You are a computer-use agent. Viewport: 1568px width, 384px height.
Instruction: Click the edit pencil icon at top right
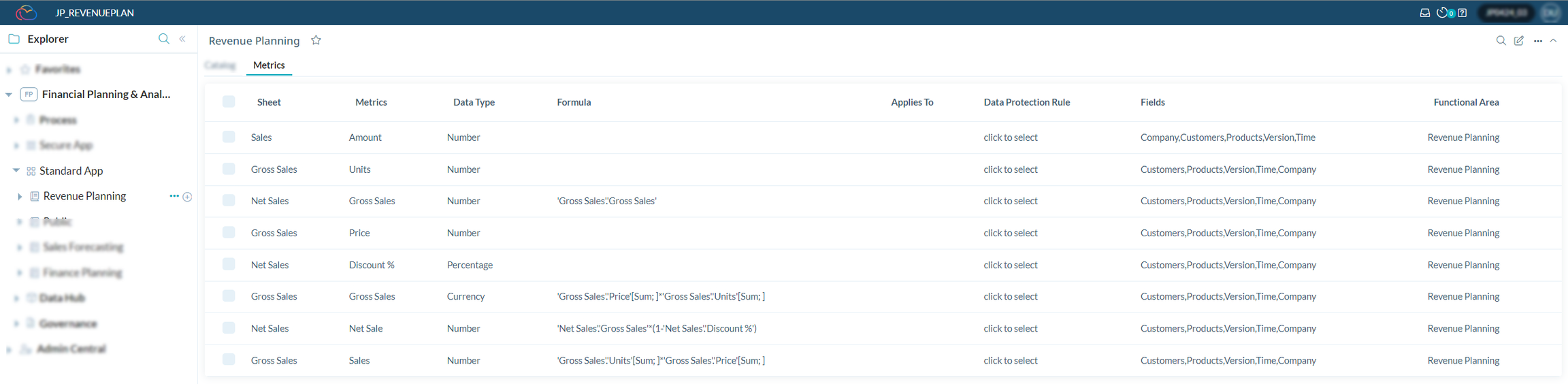coord(1518,41)
